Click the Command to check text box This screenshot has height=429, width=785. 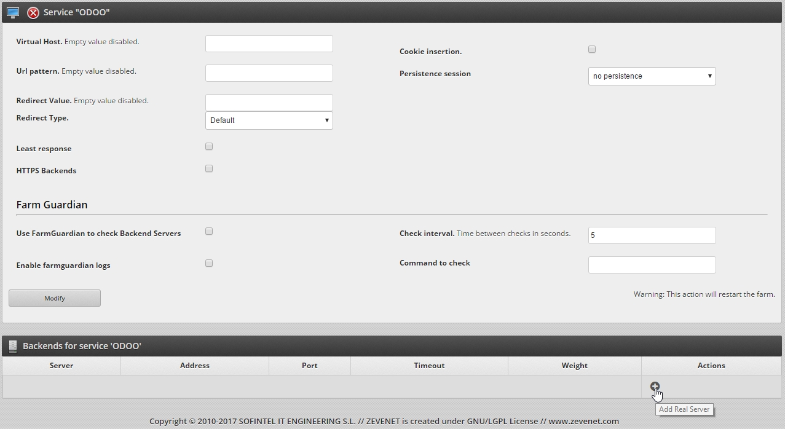[651, 265]
